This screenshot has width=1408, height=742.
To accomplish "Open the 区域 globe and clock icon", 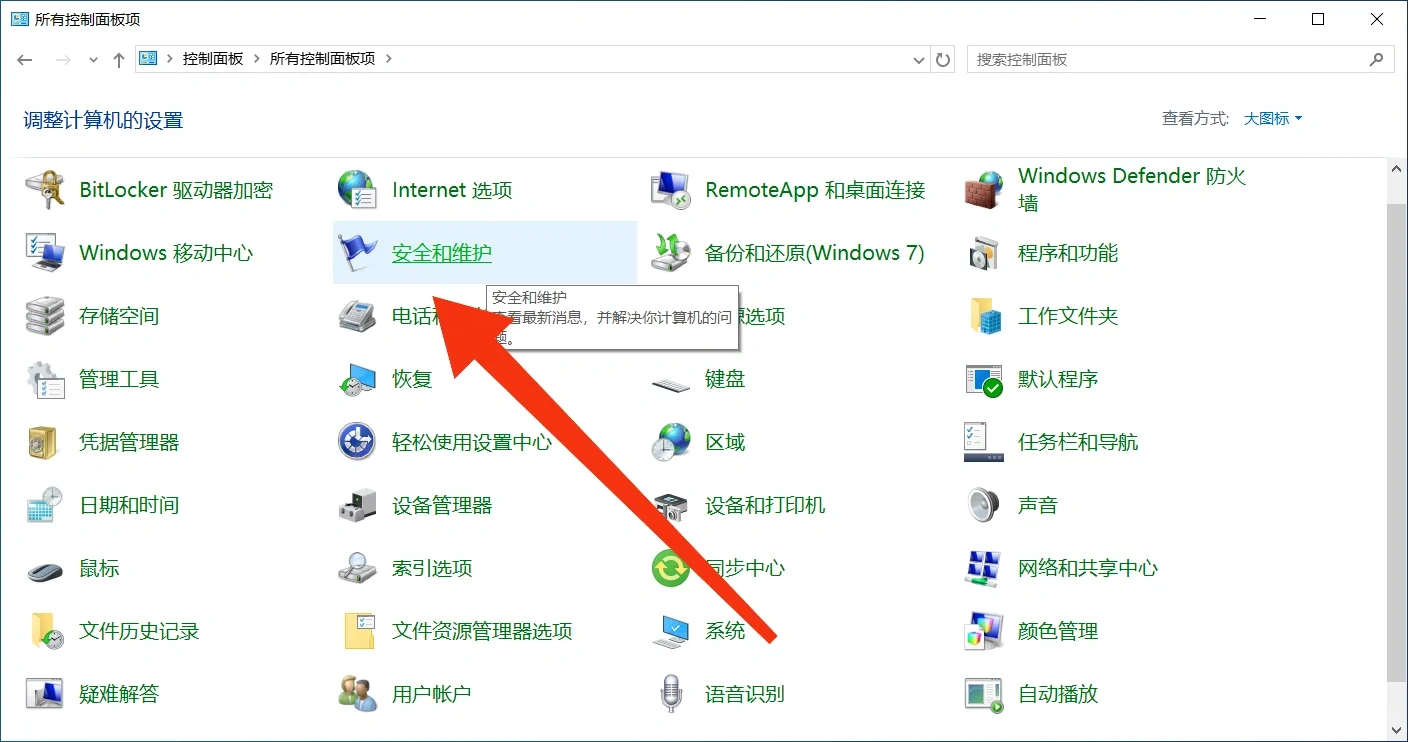I will [x=670, y=442].
